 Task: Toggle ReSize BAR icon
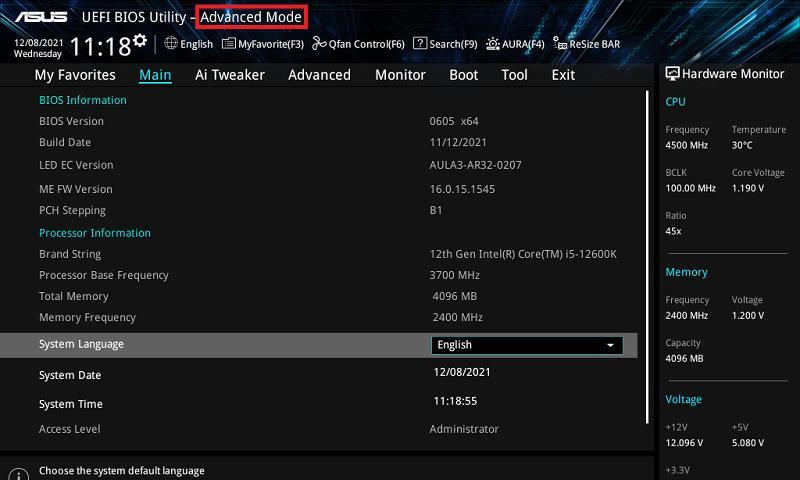click(x=560, y=43)
